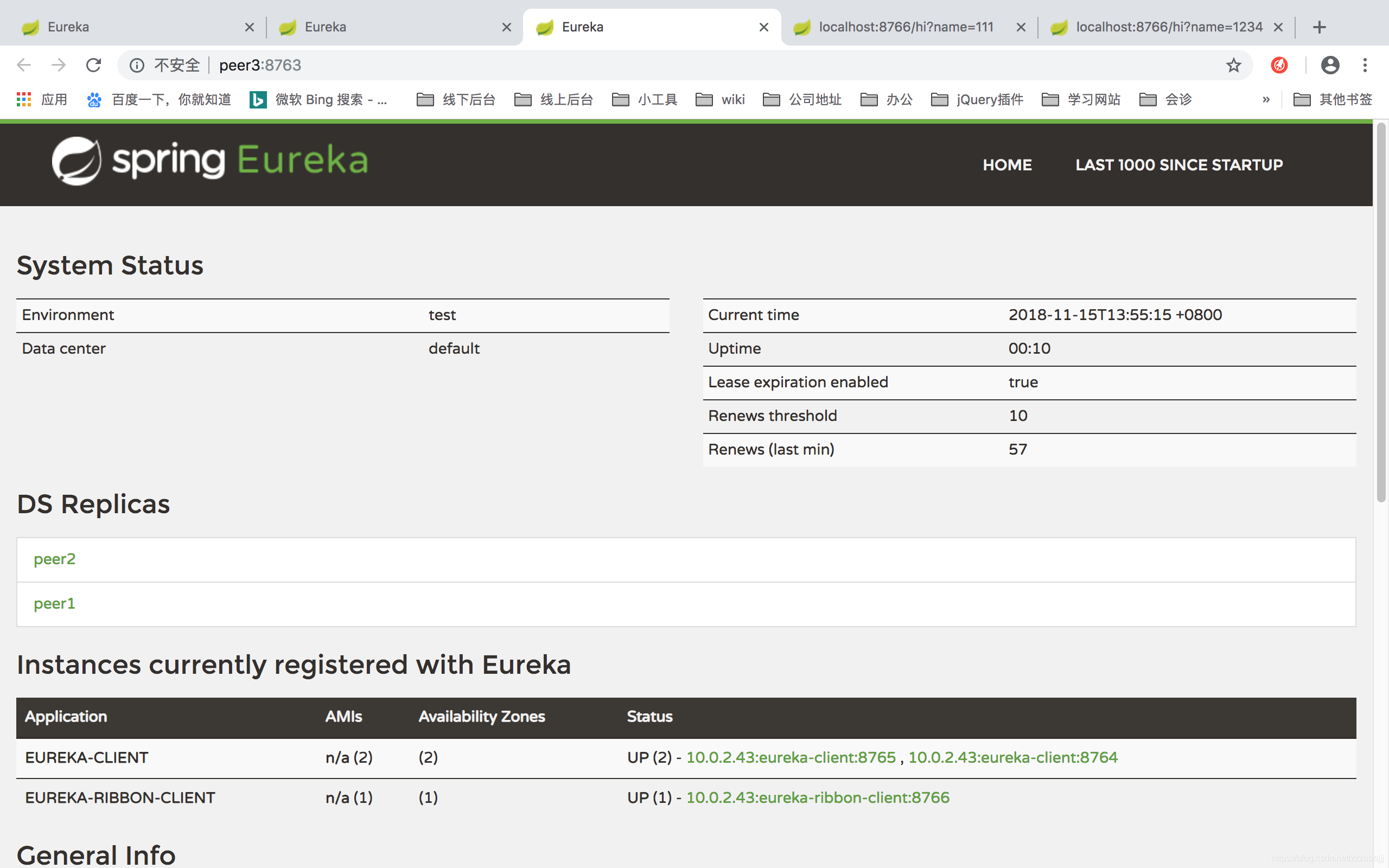Open the 应用 apps shortcut
Image resolution: width=1389 pixels, height=868 pixels.
pyautogui.click(x=41, y=99)
